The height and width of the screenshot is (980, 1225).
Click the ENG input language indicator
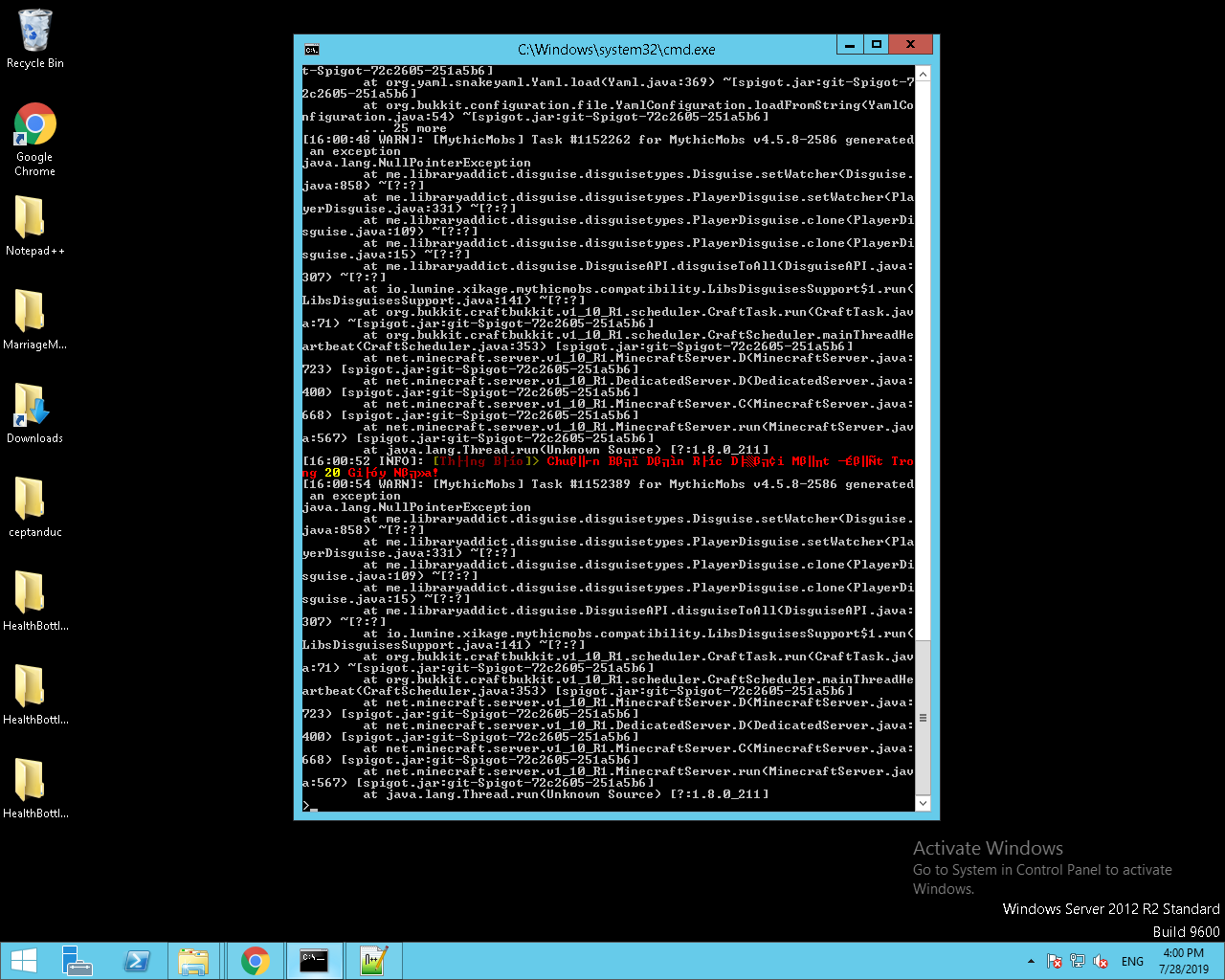[x=1132, y=961]
